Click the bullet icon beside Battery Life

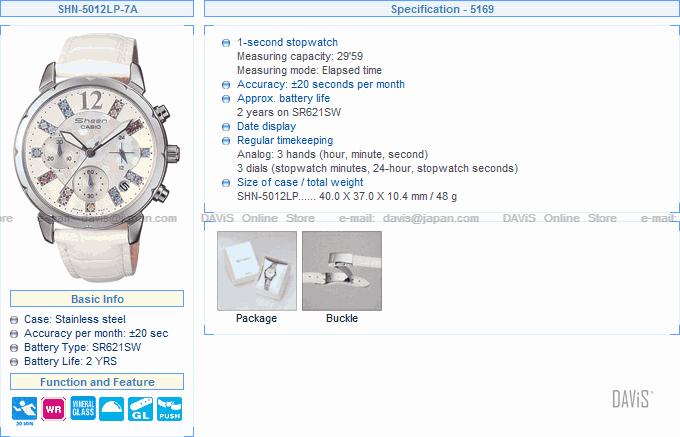pyautogui.click(x=14, y=362)
